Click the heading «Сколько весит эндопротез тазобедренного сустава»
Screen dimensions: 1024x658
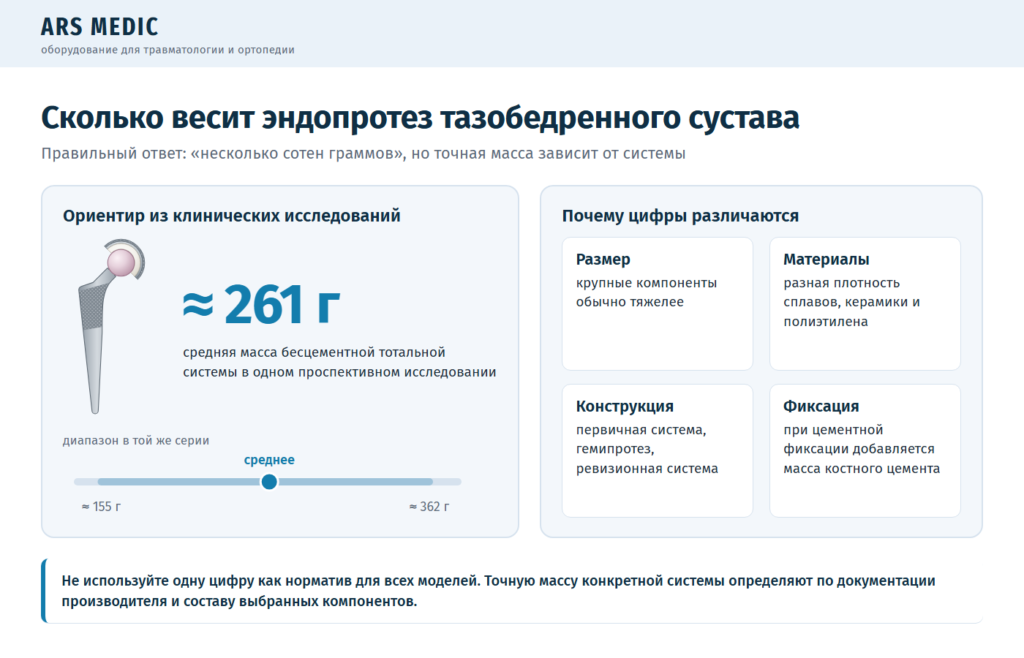(x=420, y=118)
